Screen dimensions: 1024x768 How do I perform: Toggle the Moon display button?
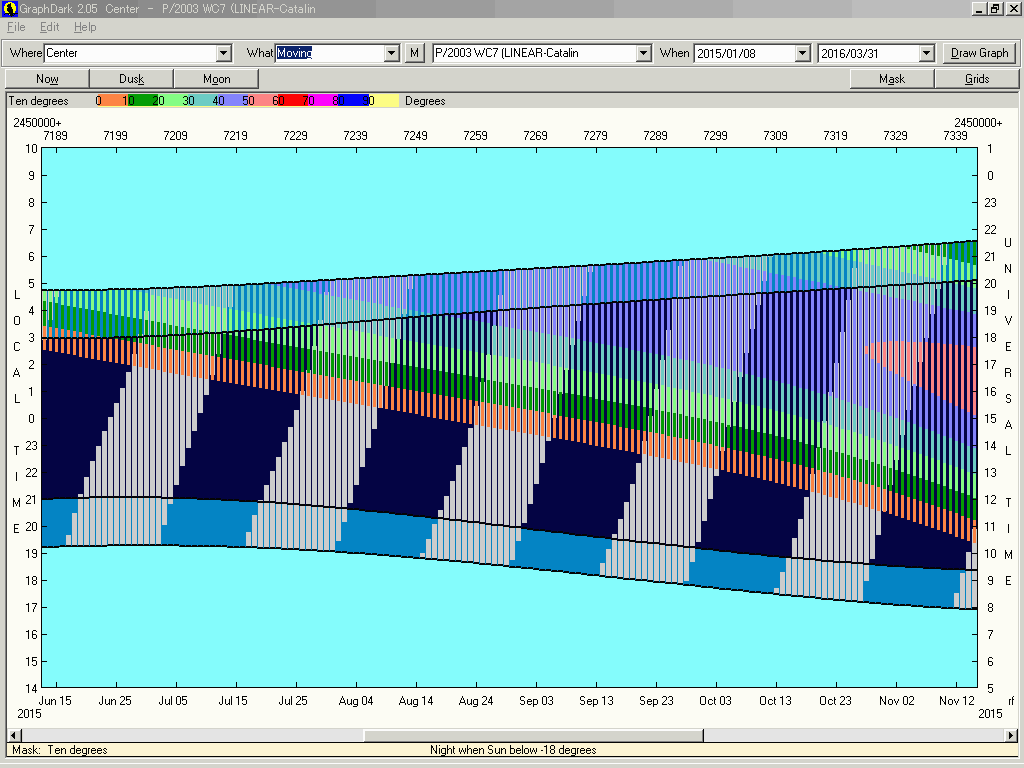click(x=216, y=79)
